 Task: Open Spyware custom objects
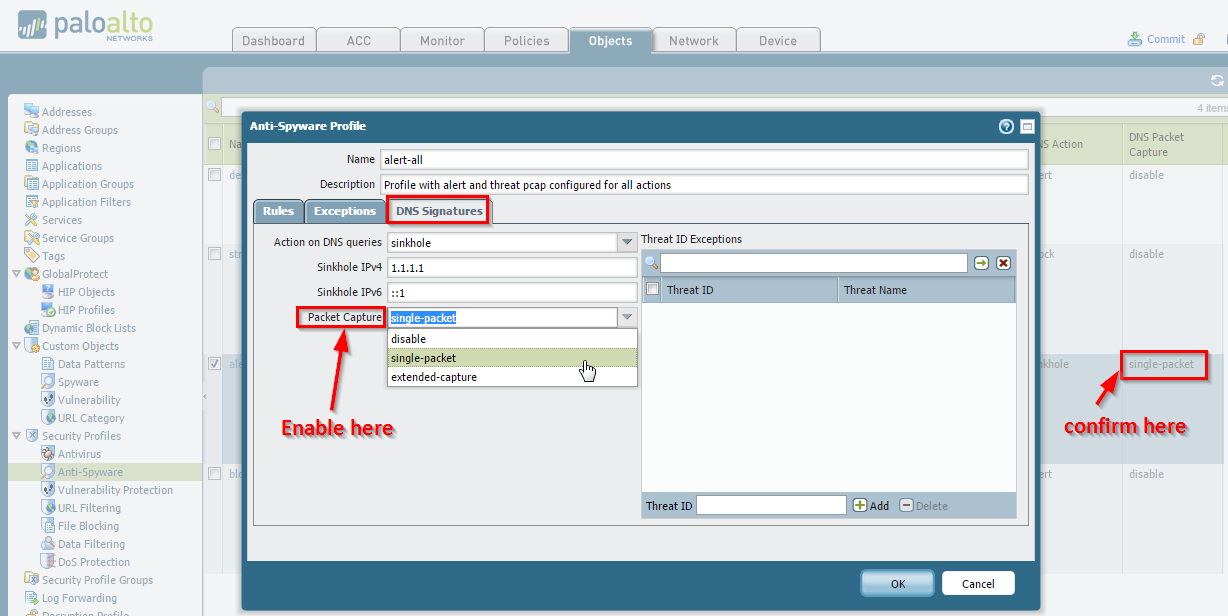tap(78, 382)
